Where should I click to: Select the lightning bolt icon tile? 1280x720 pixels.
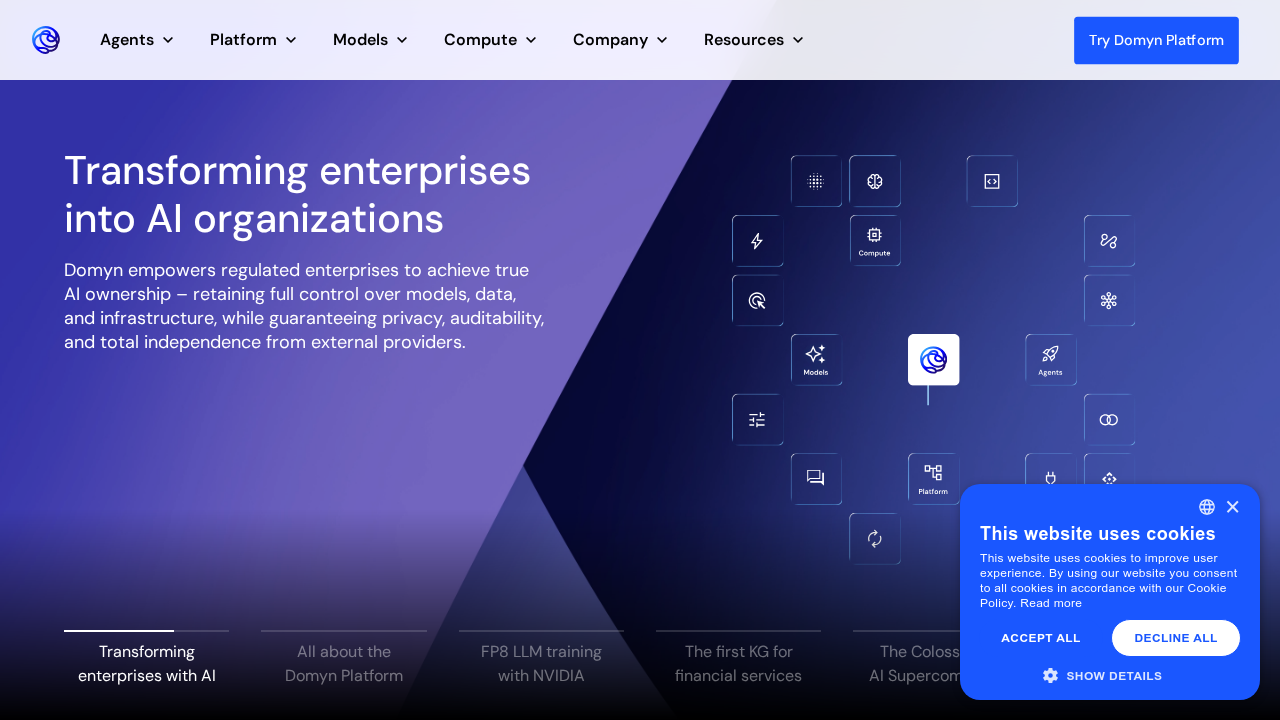point(757,241)
